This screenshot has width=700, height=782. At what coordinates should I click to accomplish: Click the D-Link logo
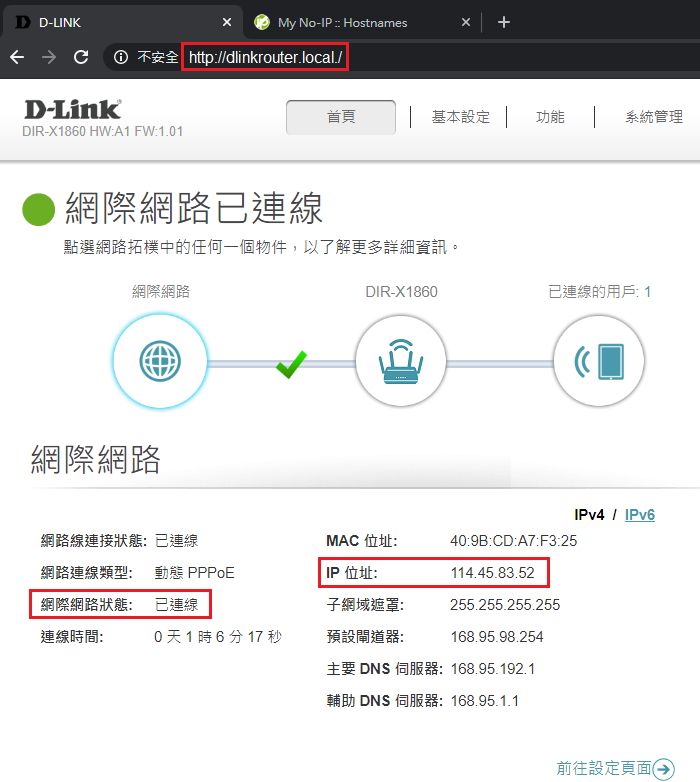pyautogui.click(x=73, y=110)
